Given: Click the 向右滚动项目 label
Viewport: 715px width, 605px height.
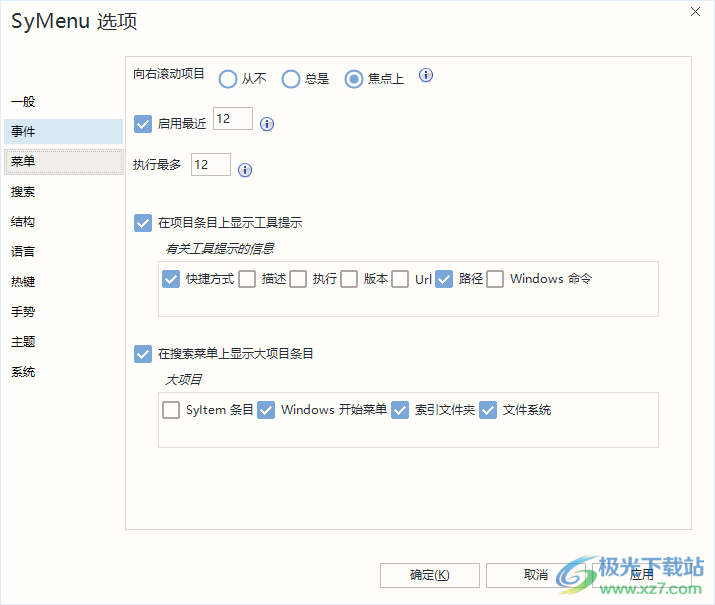Looking at the screenshot, I should pos(169,74).
